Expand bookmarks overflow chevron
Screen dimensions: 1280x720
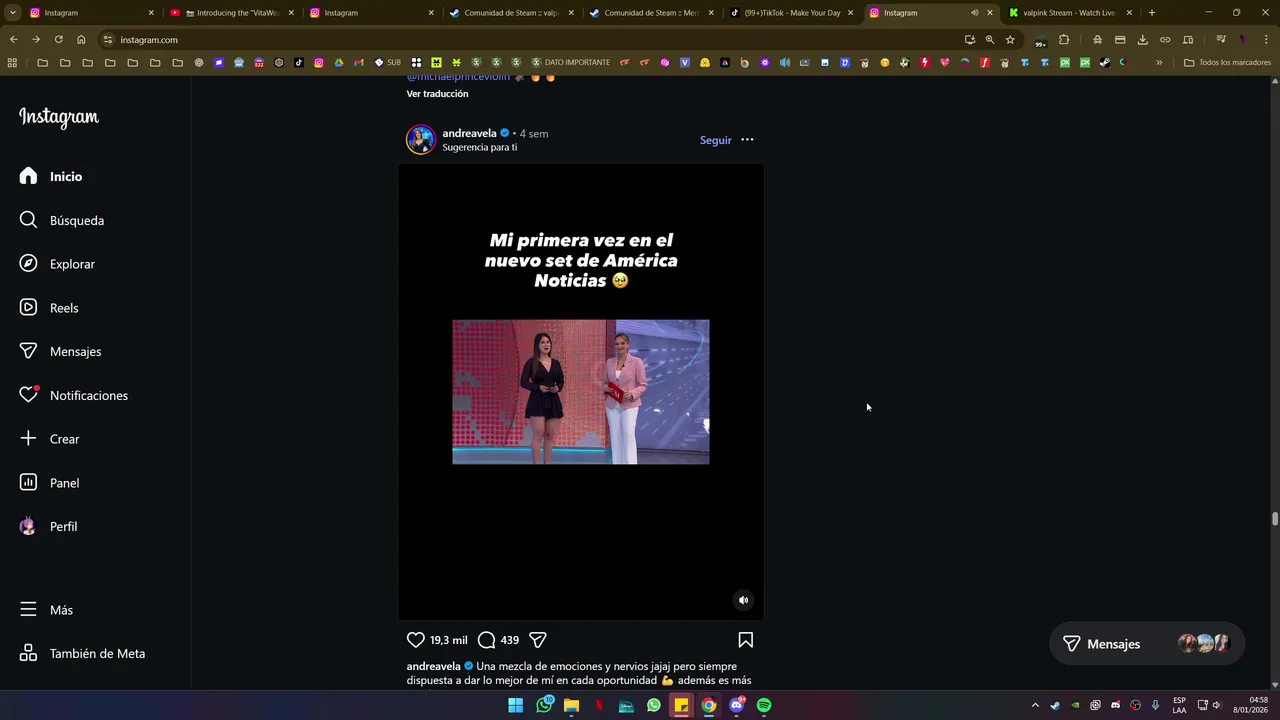(x=1159, y=62)
